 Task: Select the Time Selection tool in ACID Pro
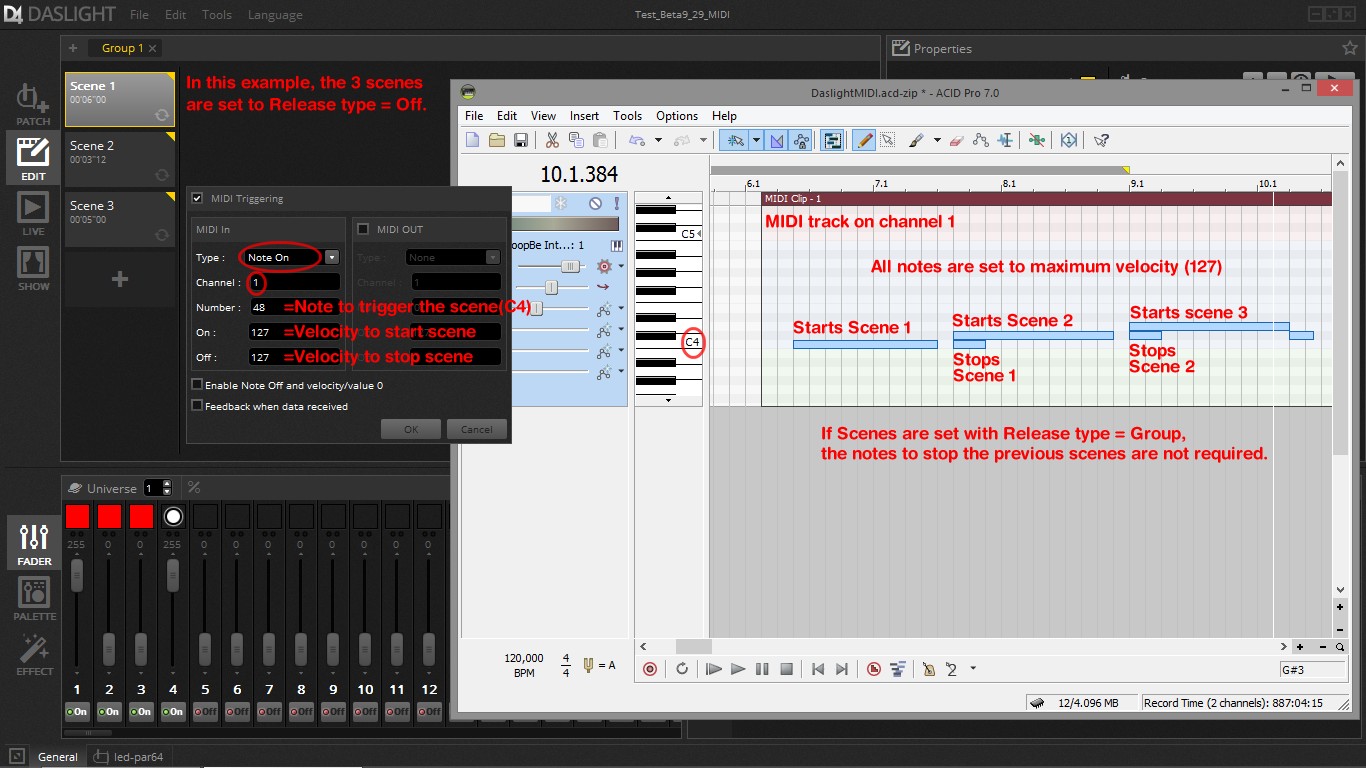pyautogui.click(x=1005, y=141)
